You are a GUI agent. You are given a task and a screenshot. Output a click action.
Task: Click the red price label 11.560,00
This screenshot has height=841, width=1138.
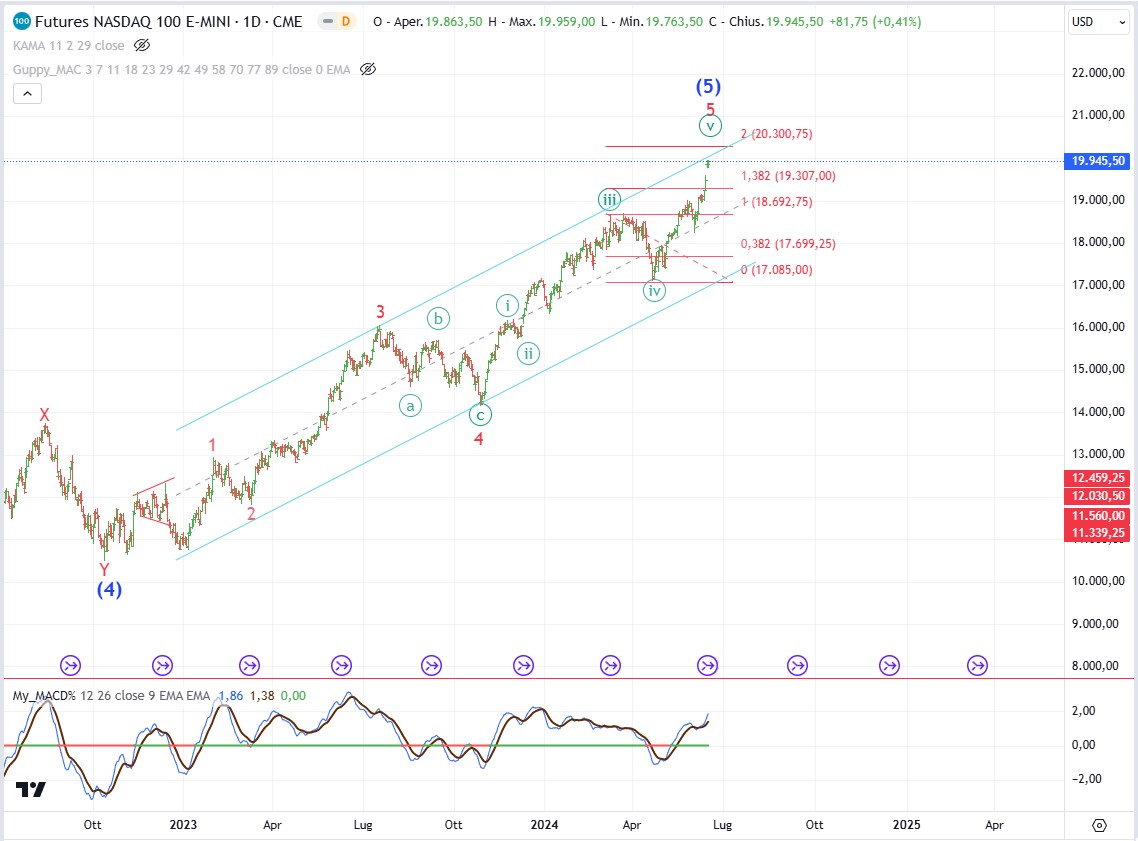coord(1098,515)
